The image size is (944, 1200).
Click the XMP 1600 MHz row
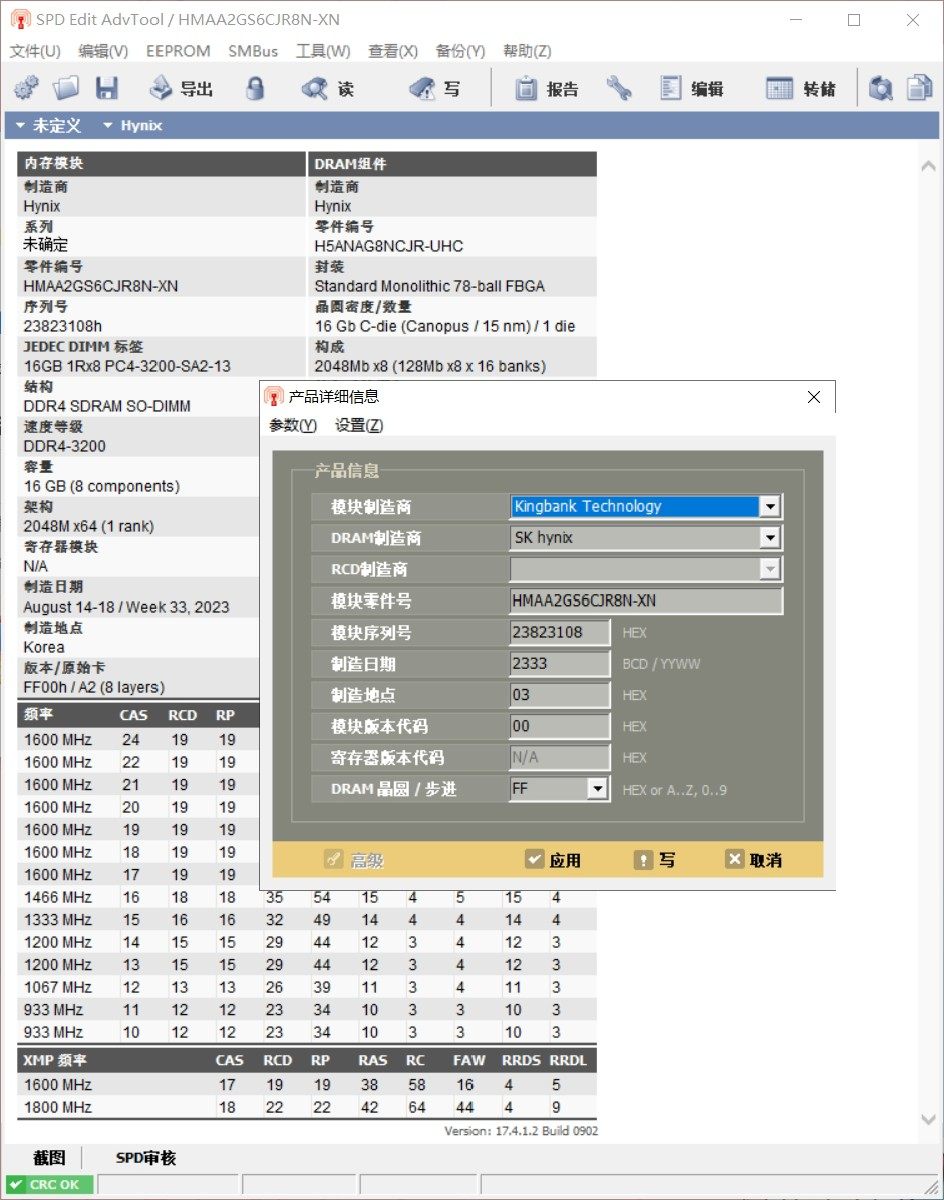[x=307, y=1085]
